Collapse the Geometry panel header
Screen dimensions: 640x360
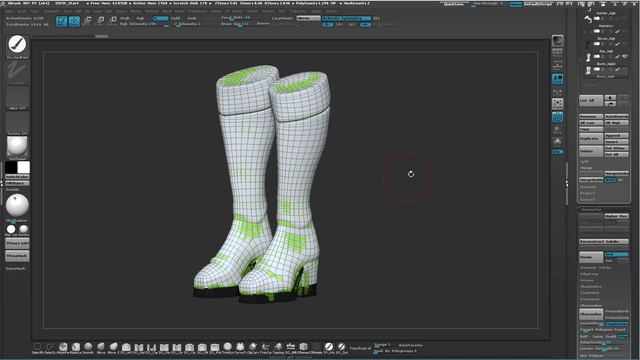[x=591, y=209]
